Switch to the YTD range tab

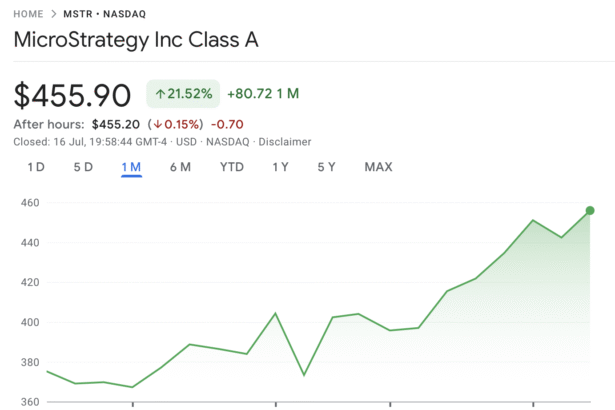232,167
